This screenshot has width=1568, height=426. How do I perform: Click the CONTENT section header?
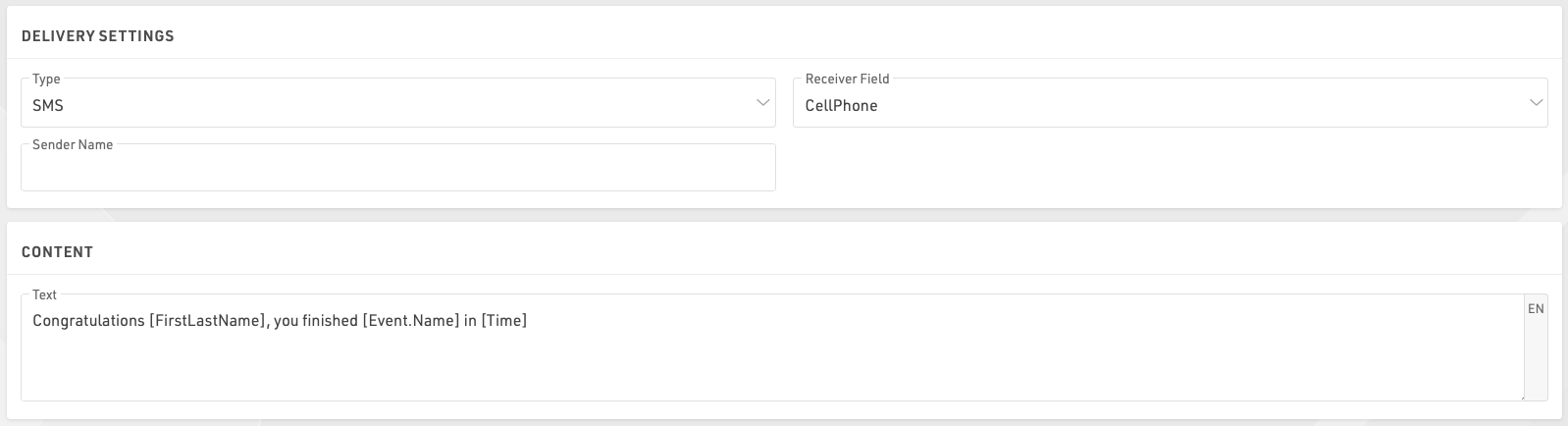[x=57, y=252]
